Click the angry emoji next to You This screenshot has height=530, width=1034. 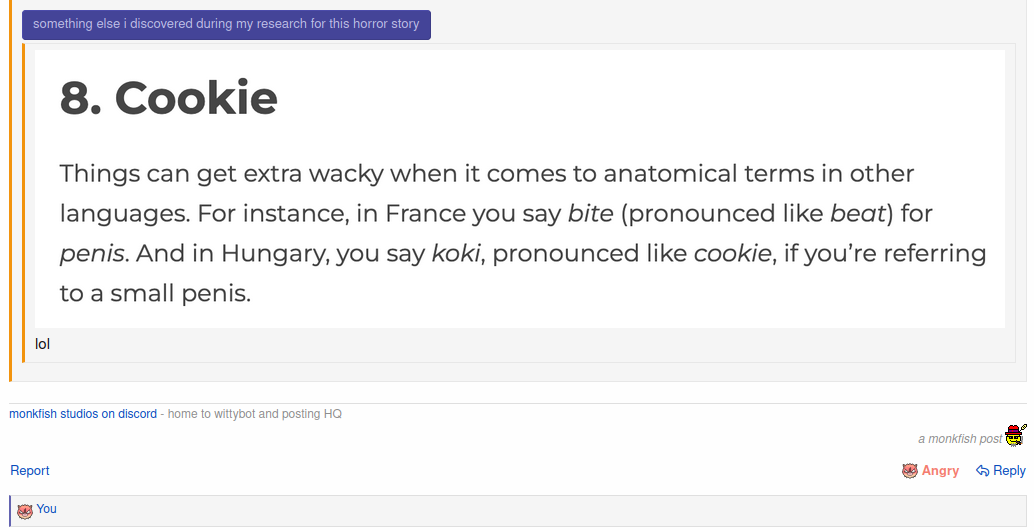pyautogui.click(x=24, y=511)
